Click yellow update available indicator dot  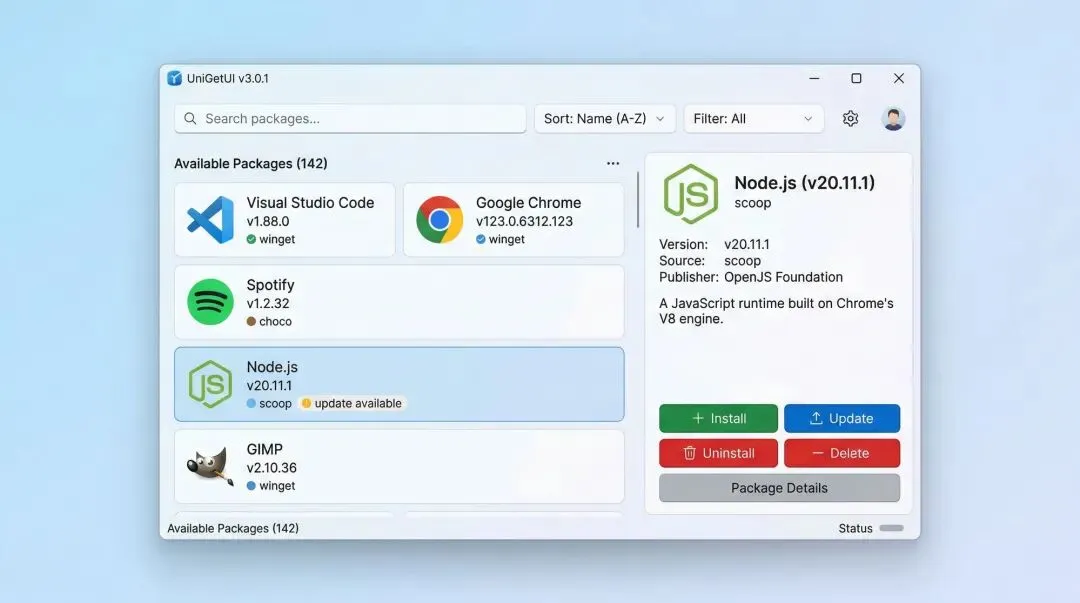(x=307, y=403)
